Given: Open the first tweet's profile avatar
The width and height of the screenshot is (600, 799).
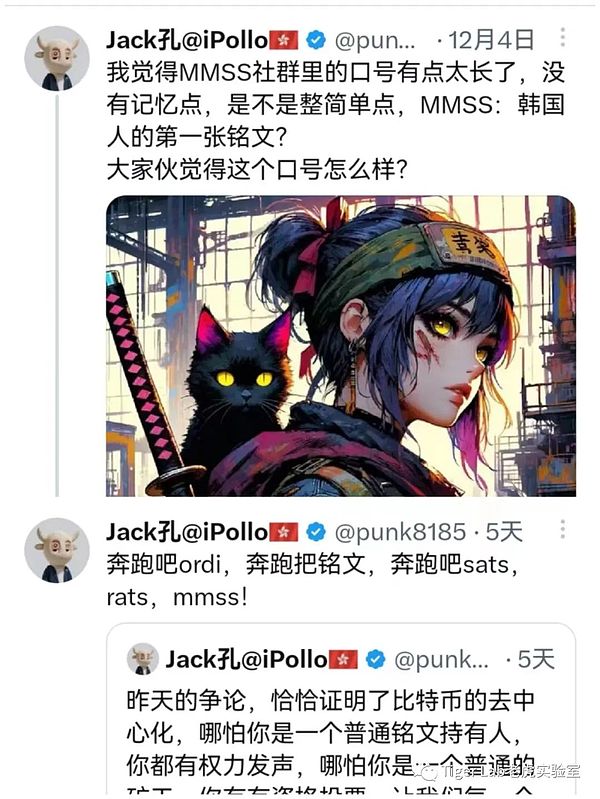Looking at the screenshot, I should click(x=57, y=58).
